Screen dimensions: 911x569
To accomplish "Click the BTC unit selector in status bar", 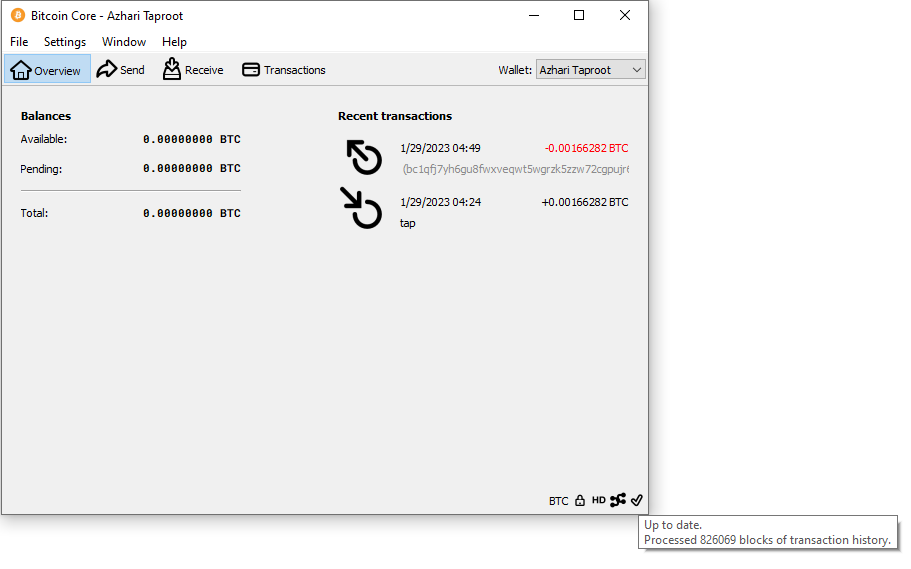I will tap(558, 501).
